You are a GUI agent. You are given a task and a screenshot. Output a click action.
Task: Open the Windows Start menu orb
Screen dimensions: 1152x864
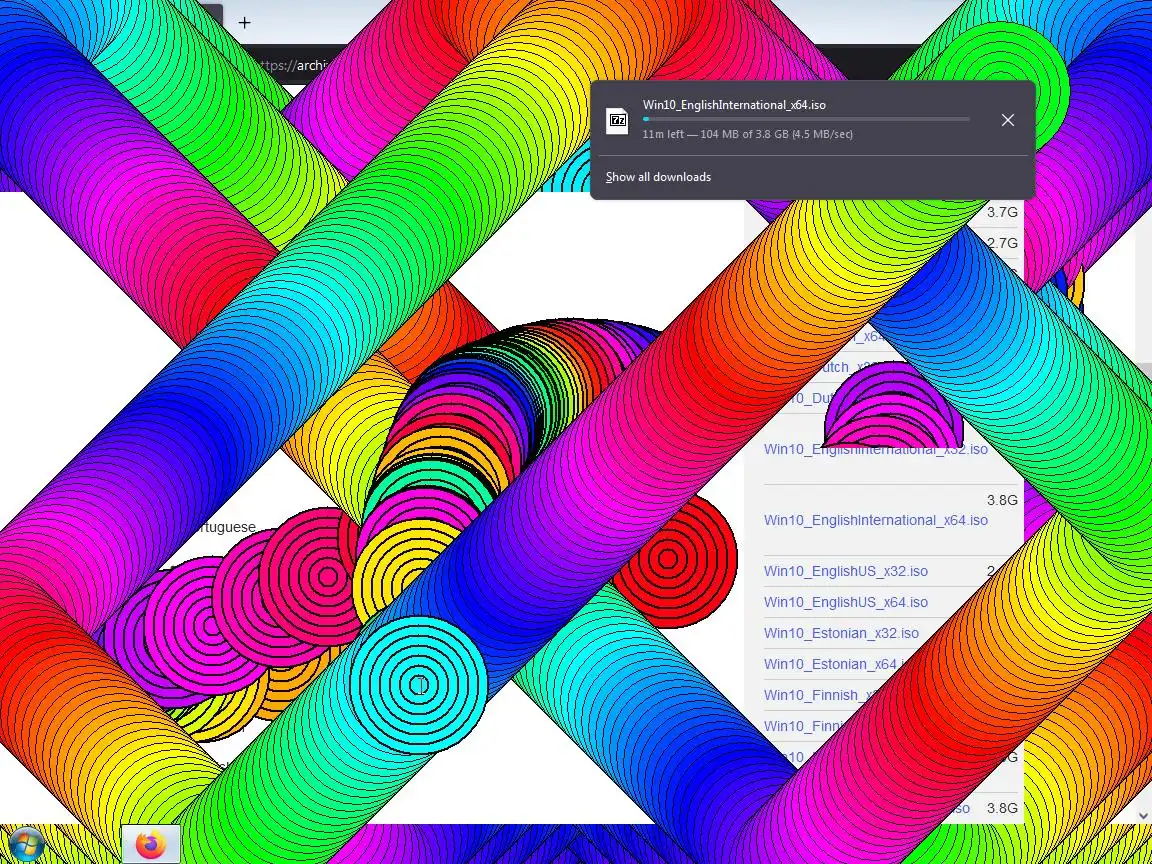click(26, 845)
